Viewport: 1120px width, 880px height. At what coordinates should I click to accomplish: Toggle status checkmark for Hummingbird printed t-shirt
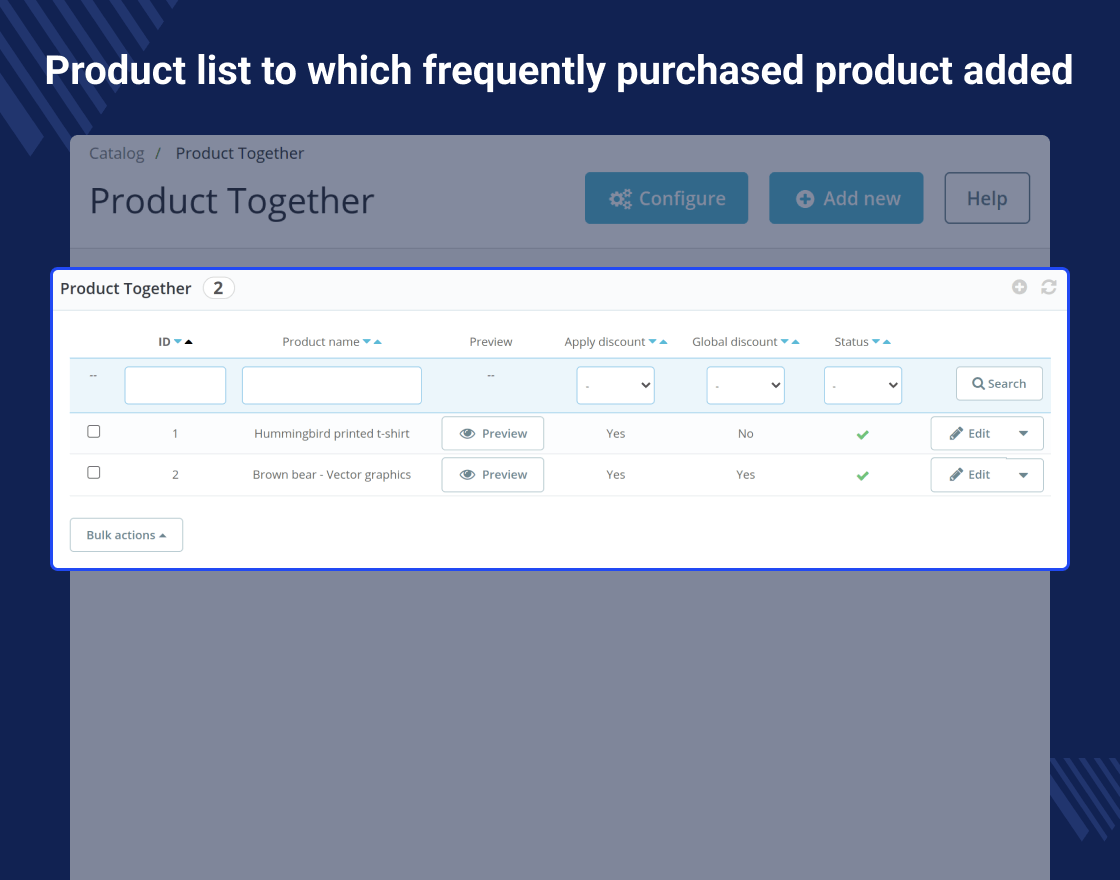point(863,434)
